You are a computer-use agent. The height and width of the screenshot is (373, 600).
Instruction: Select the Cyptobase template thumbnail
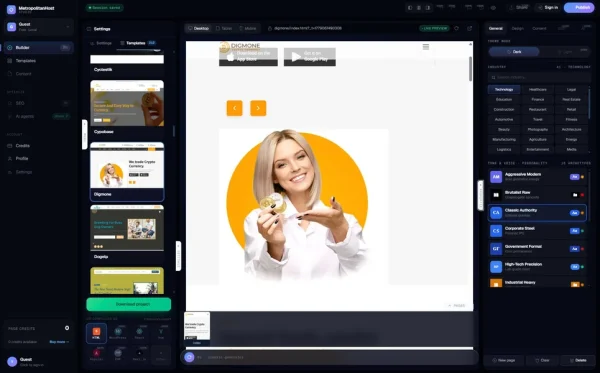127,103
